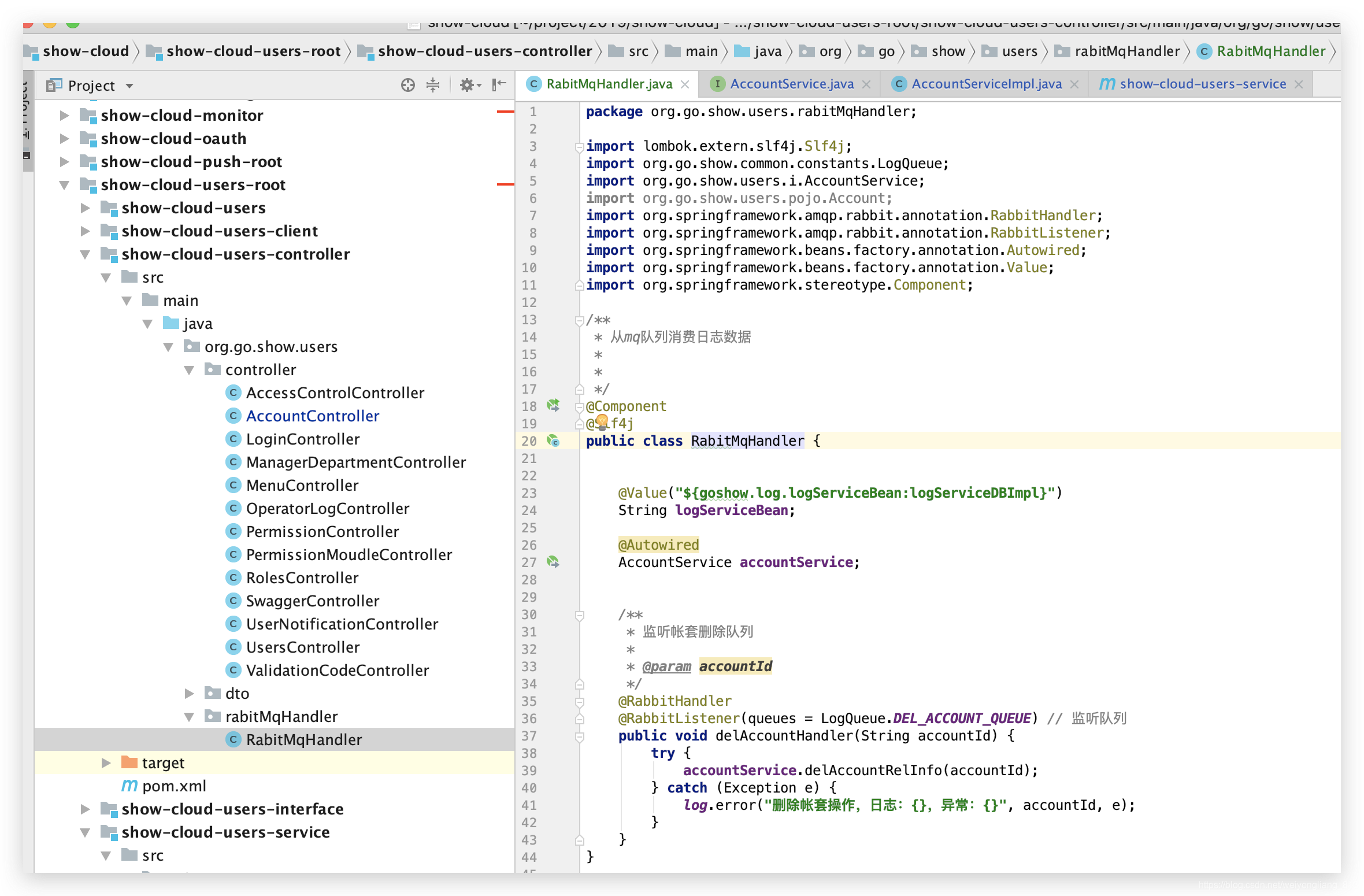Screen dimensions: 1364x896
Task: Click the collapse all icon in Project panel
Action: [x=433, y=86]
